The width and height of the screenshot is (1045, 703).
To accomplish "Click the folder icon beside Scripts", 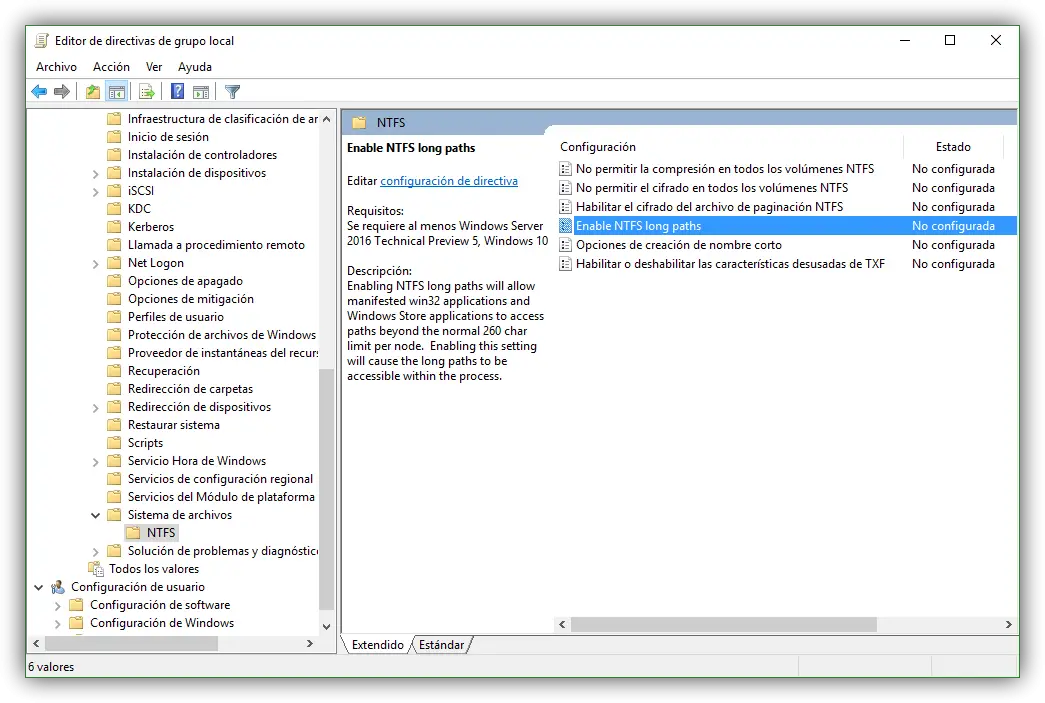I will [x=115, y=442].
